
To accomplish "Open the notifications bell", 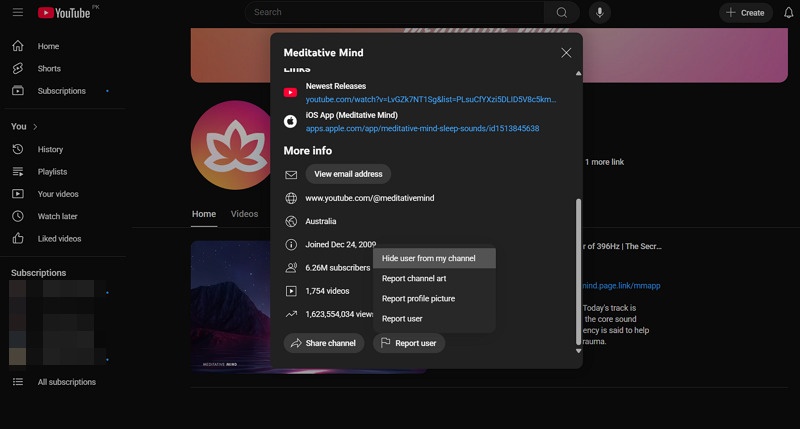I will coord(788,13).
